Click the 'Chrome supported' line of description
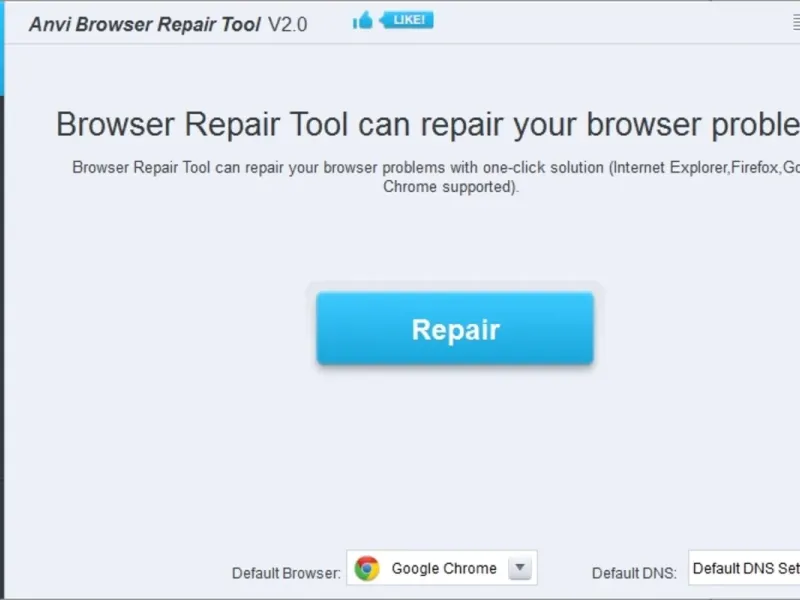This screenshot has width=800, height=600. click(x=451, y=187)
